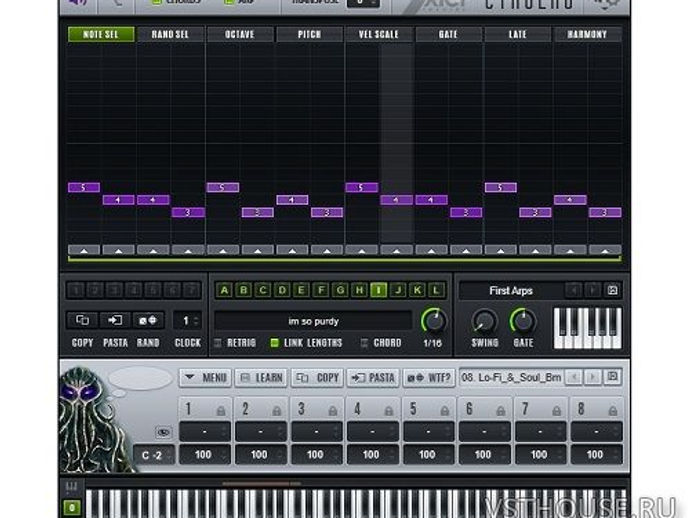Toggle the lock on chord slot 6

[500, 411]
